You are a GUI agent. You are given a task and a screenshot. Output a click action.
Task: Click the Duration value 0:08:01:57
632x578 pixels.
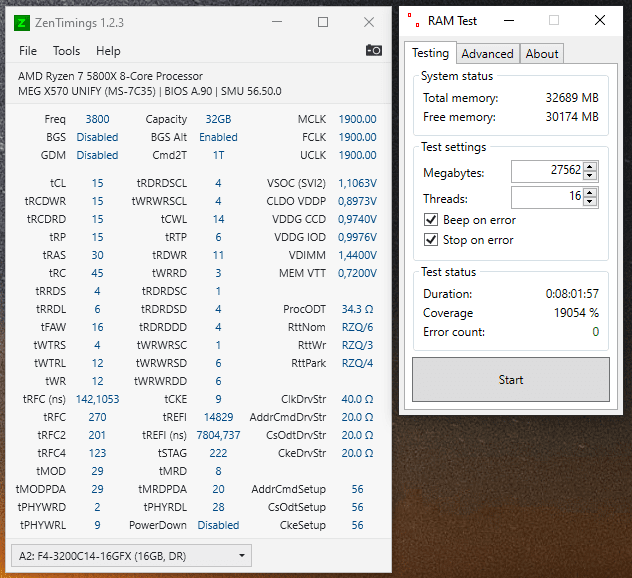pyautogui.click(x=572, y=294)
